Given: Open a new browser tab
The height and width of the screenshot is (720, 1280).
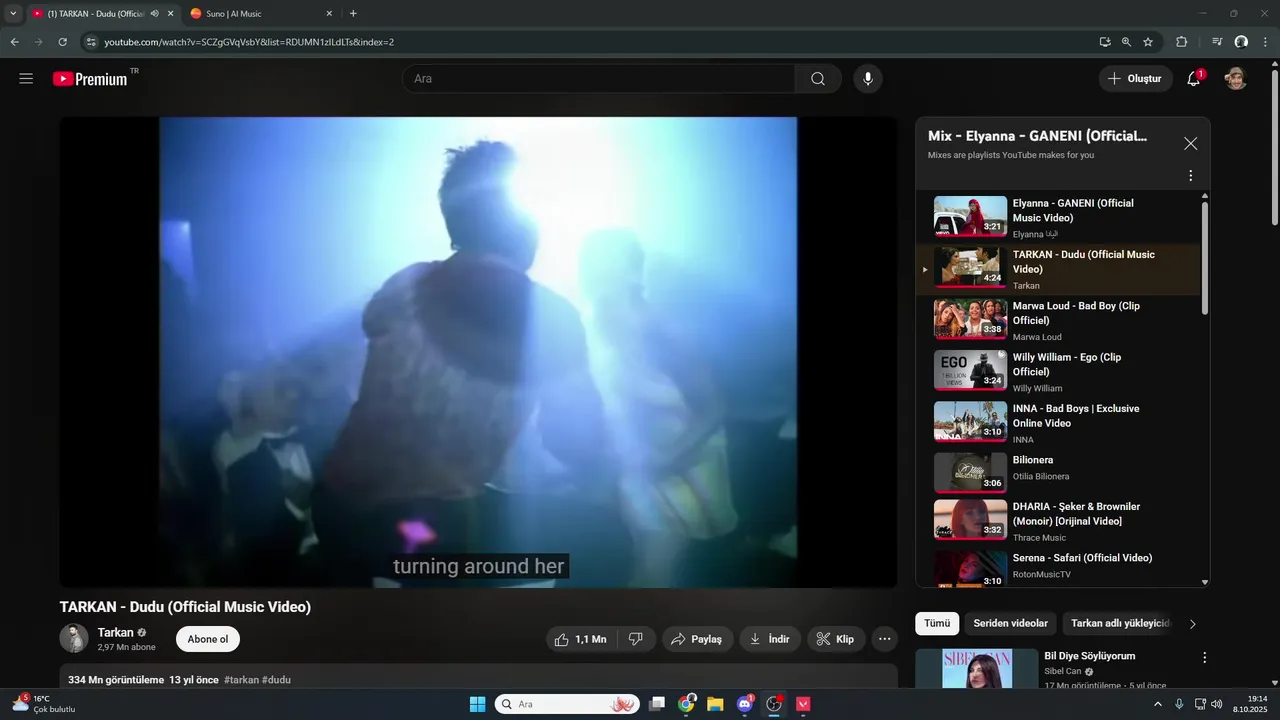Looking at the screenshot, I should click(353, 14).
